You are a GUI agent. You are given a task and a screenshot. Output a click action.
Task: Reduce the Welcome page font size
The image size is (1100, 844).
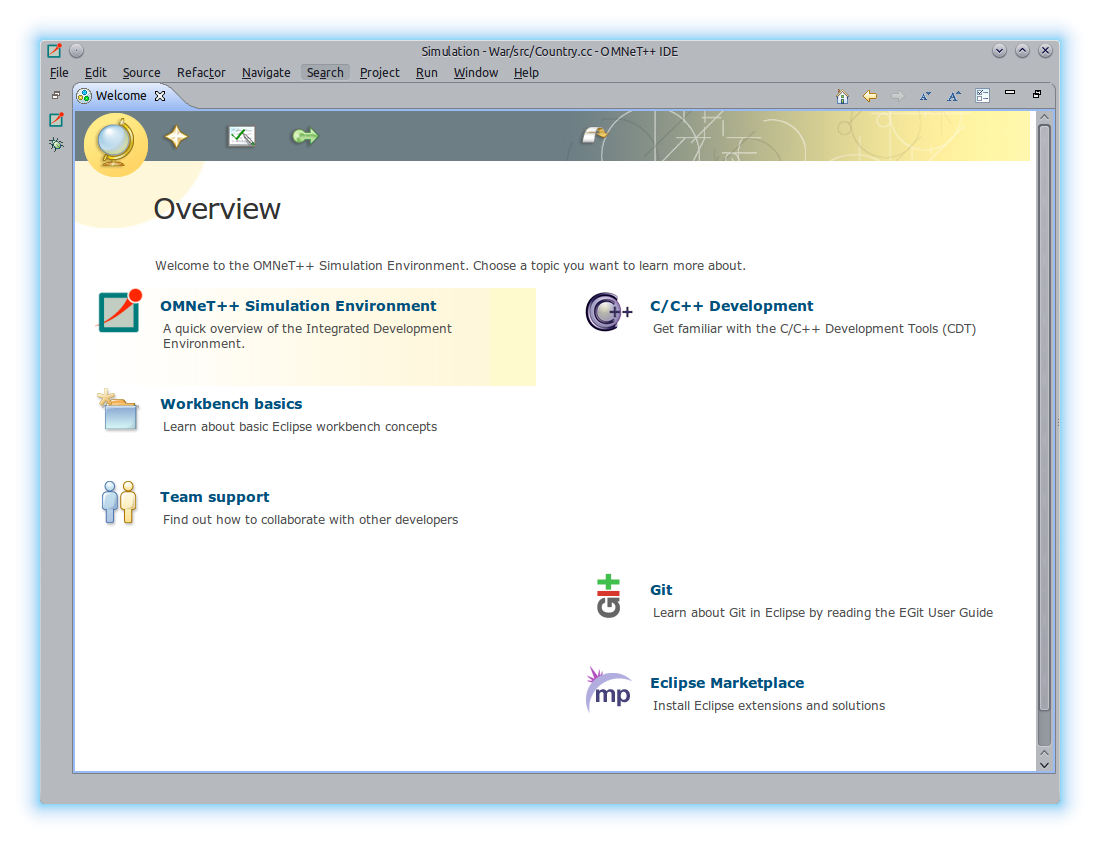925,96
